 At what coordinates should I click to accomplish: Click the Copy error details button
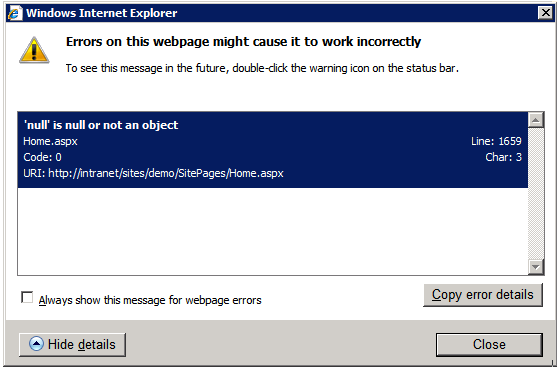click(483, 295)
